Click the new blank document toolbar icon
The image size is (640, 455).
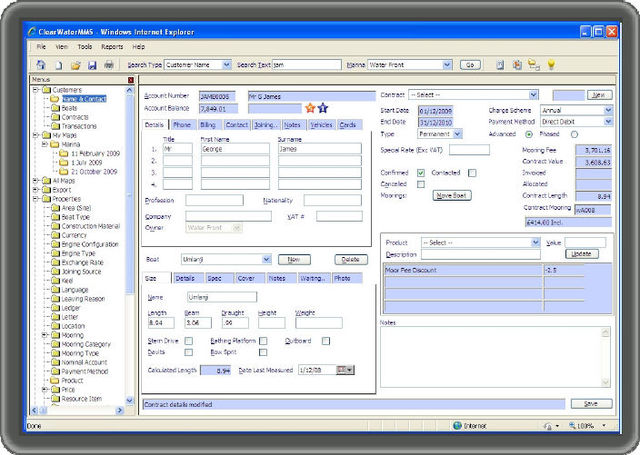click(x=58, y=65)
